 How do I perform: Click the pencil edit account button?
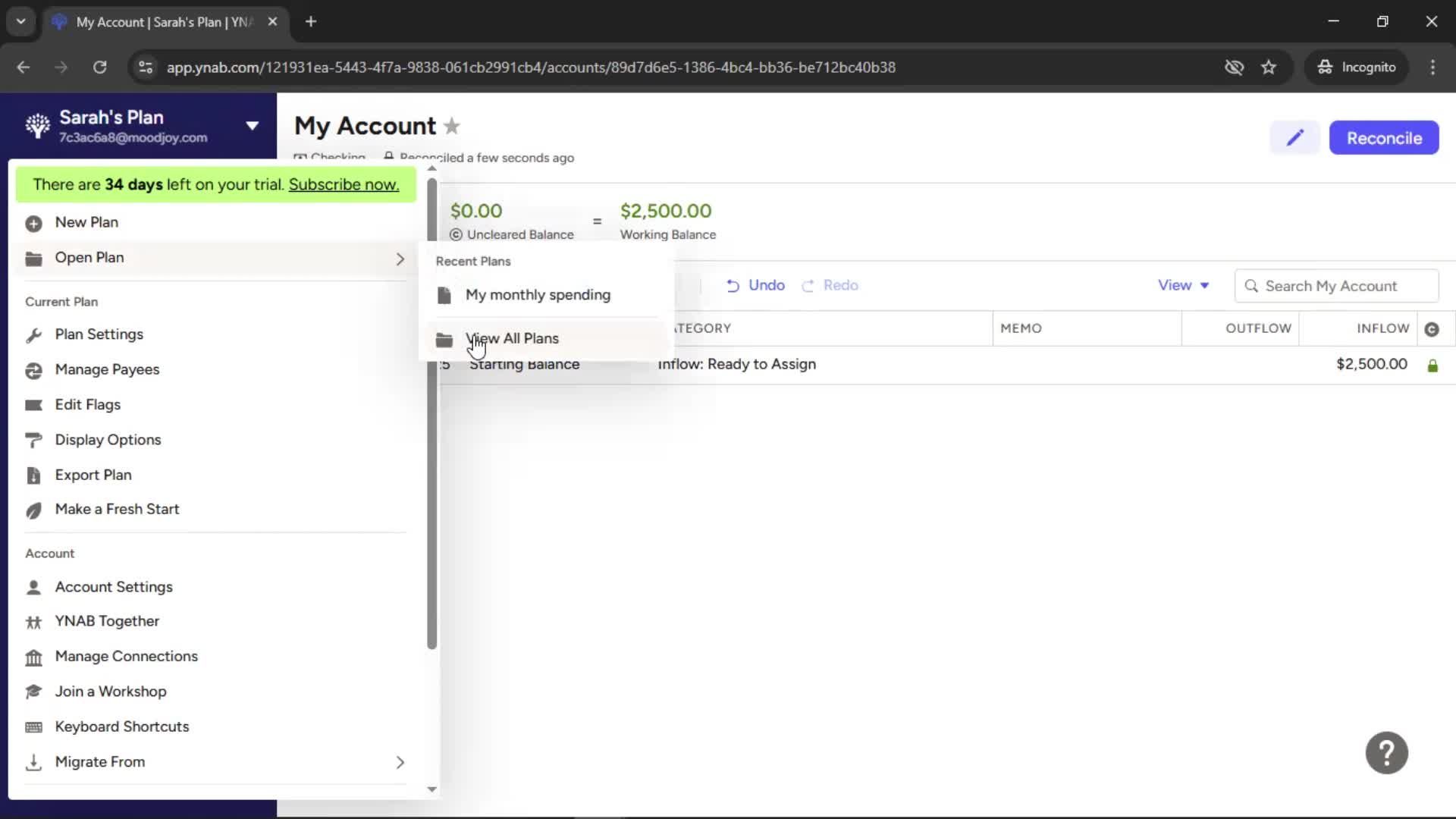click(1294, 138)
